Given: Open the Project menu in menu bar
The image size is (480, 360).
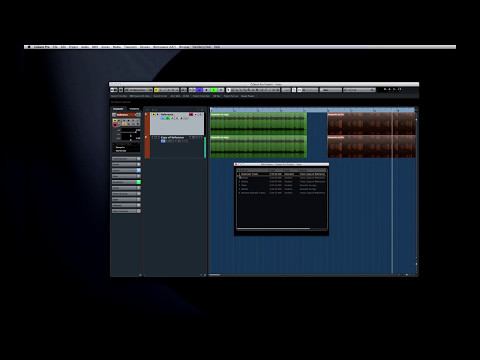Looking at the screenshot, I should tap(73, 47).
